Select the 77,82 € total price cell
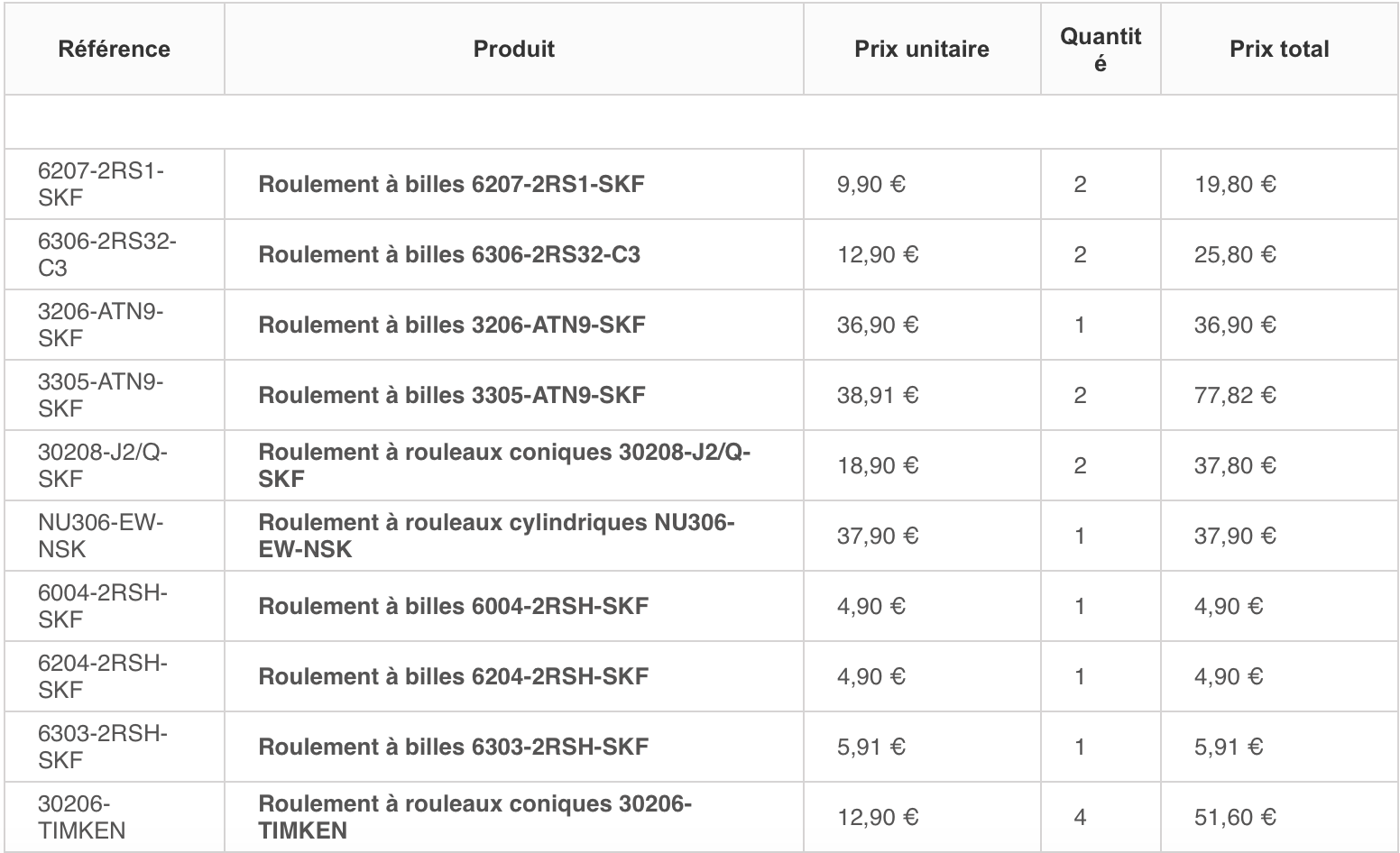1400x853 pixels. click(x=1235, y=395)
